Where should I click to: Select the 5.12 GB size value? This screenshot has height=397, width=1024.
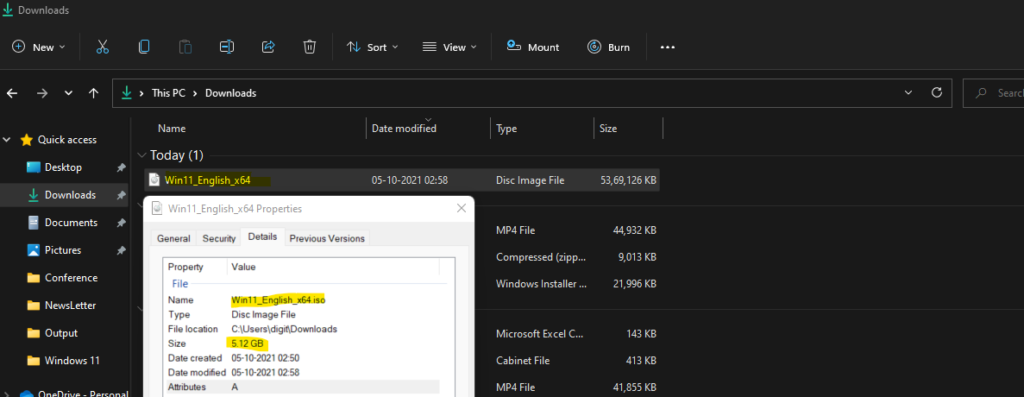(248, 343)
